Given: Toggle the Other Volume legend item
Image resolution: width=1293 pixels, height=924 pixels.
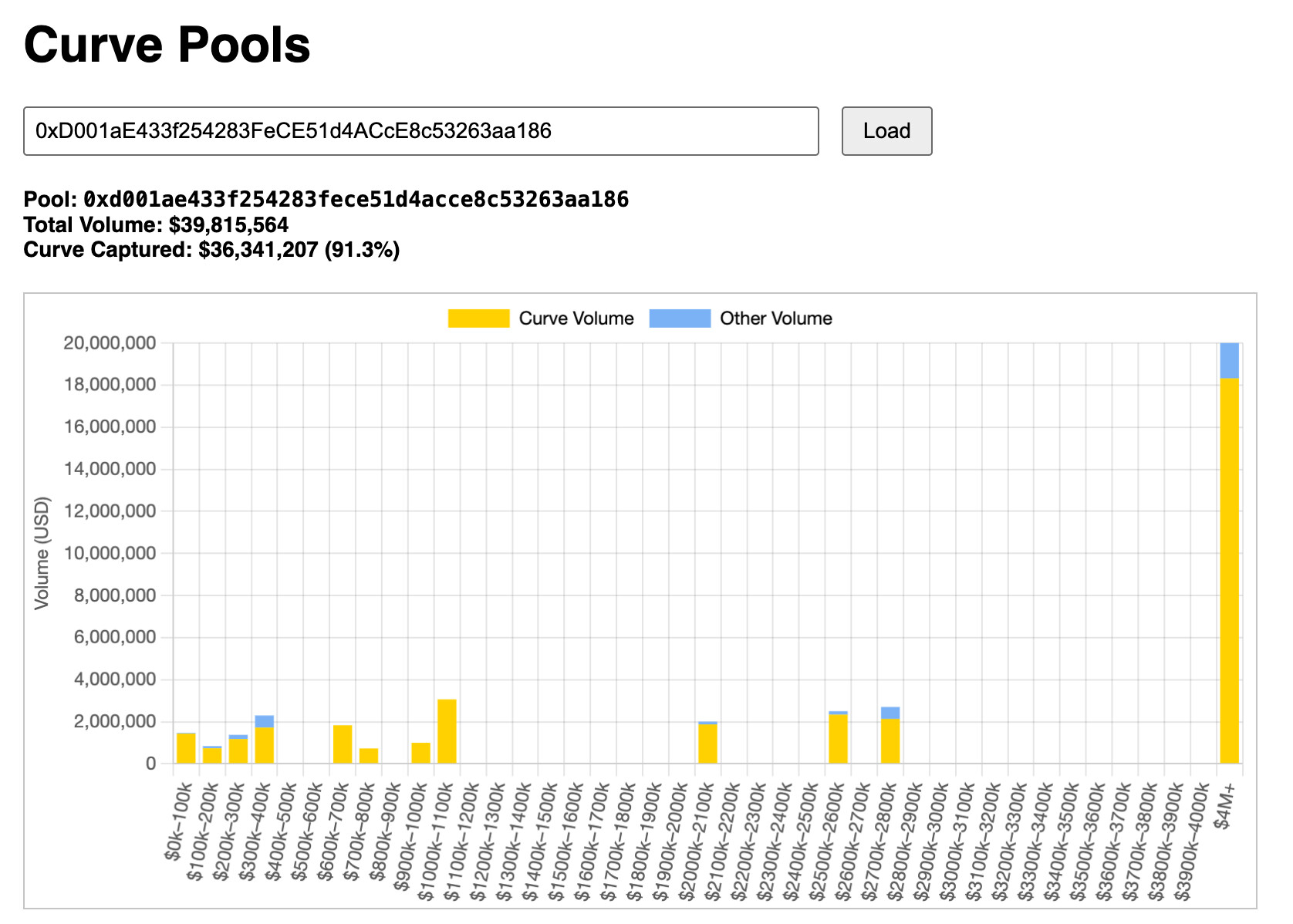Looking at the screenshot, I should 741,319.
